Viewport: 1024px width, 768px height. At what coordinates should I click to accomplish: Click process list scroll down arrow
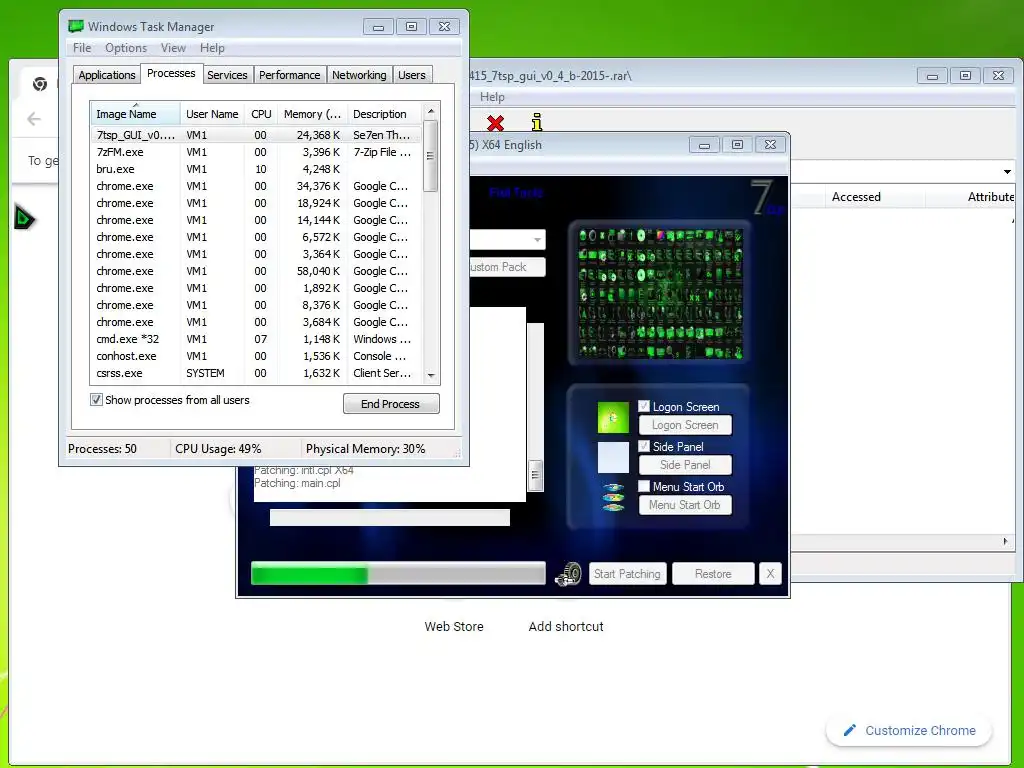pyautogui.click(x=431, y=376)
